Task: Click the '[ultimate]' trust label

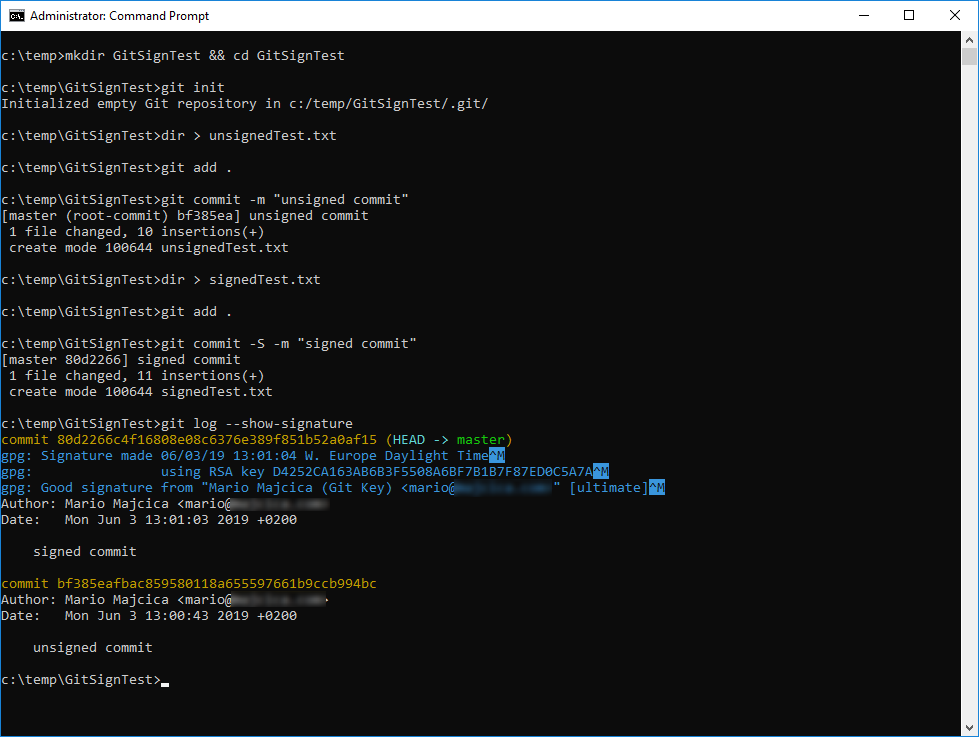Action: 609,488
